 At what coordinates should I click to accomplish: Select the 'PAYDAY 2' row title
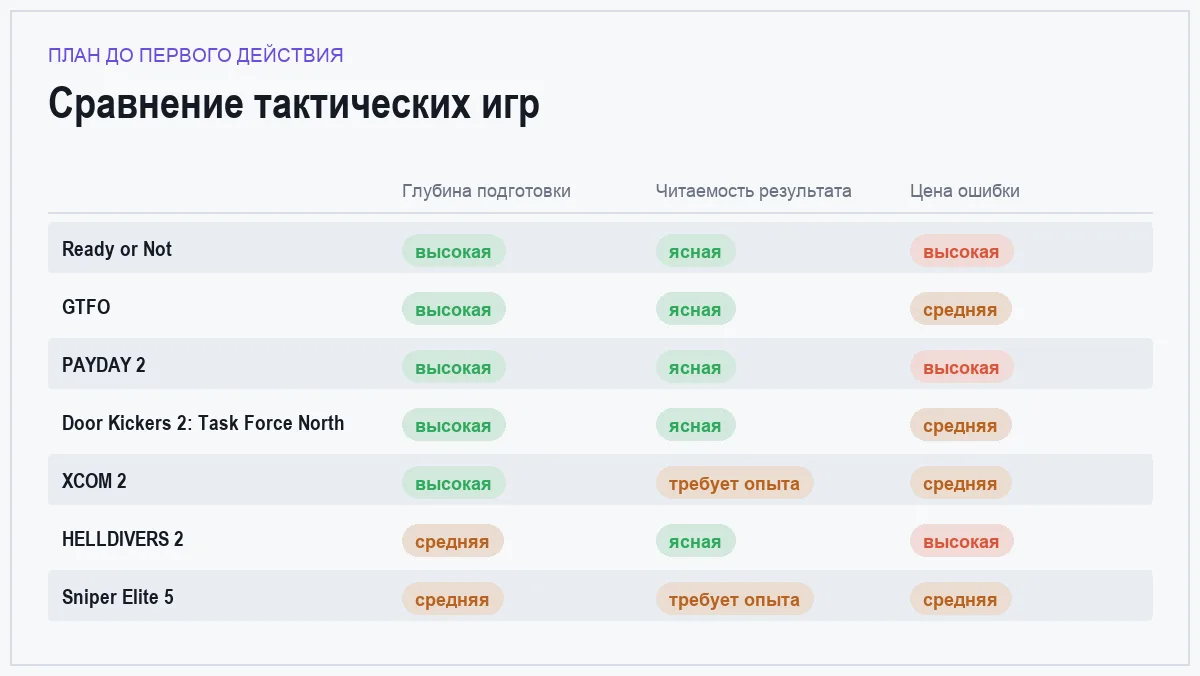104,365
